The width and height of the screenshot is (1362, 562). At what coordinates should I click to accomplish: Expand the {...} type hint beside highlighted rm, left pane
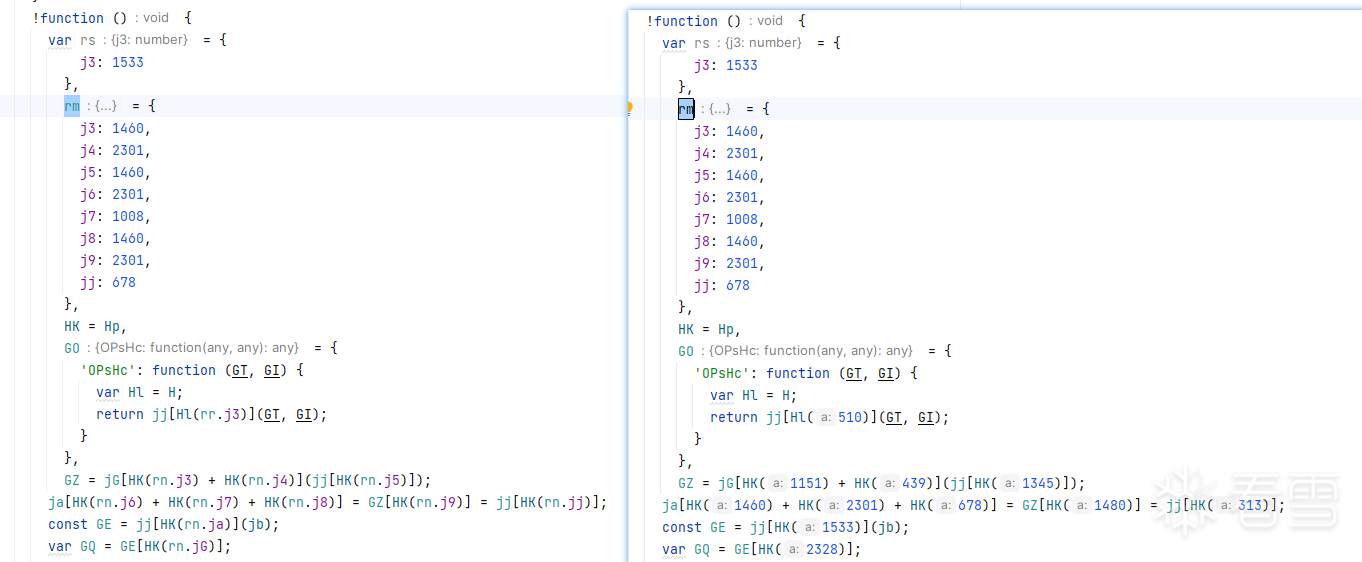tap(105, 106)
